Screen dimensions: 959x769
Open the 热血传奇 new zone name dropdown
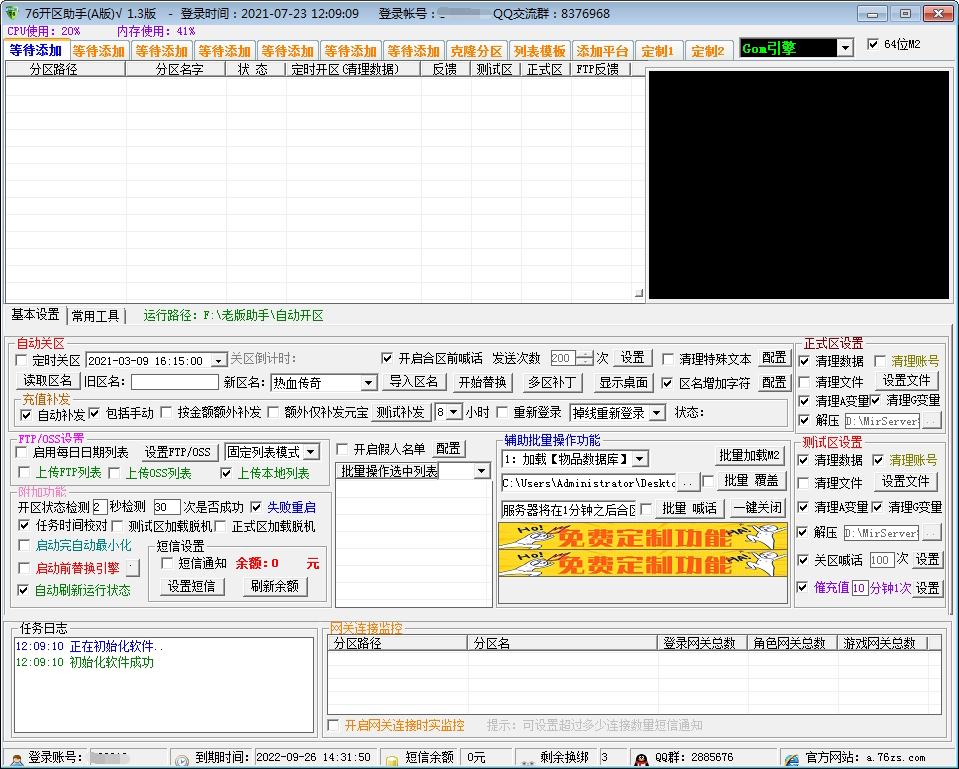pos(368,383)
